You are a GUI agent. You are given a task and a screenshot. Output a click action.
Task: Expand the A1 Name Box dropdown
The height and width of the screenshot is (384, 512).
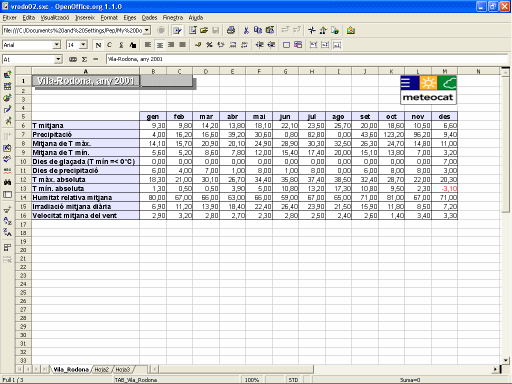58,59
